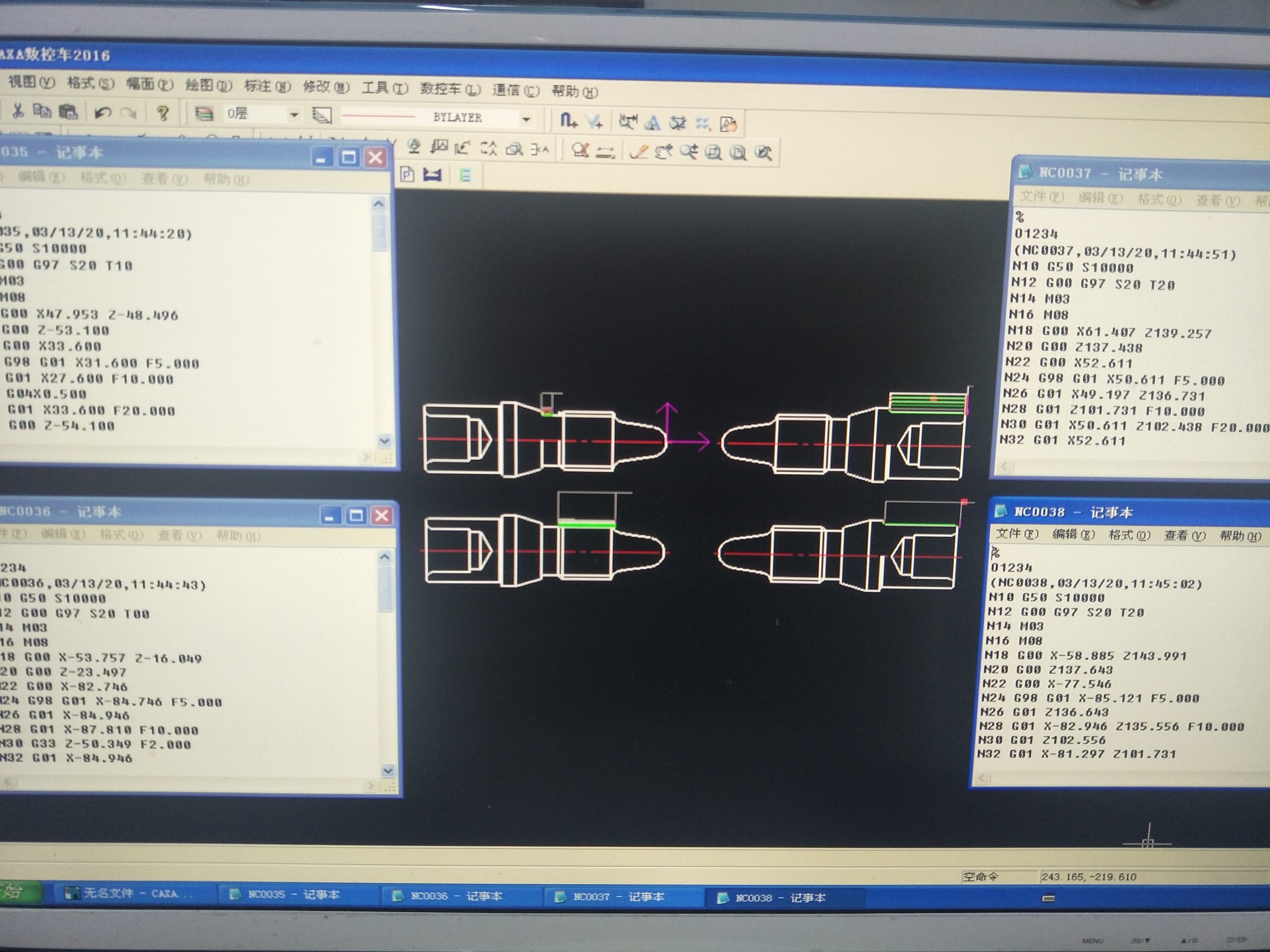This screenshot has height=952, width=1270.
Task: Expand the BYLAYER linetype dropdown
Action: 525,119
